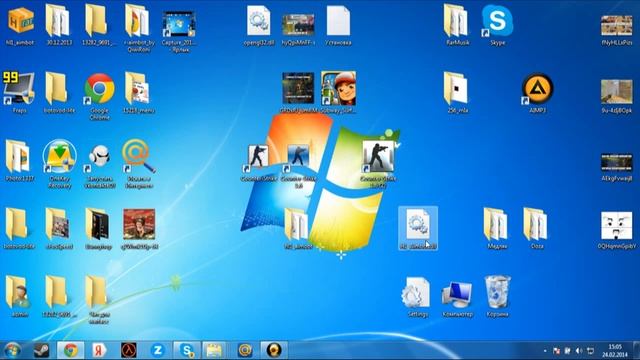Image resolution: width=640 pixels, height=360 pixels.
Task: Show hidden system tray icons
Action: tap(545, 351)
